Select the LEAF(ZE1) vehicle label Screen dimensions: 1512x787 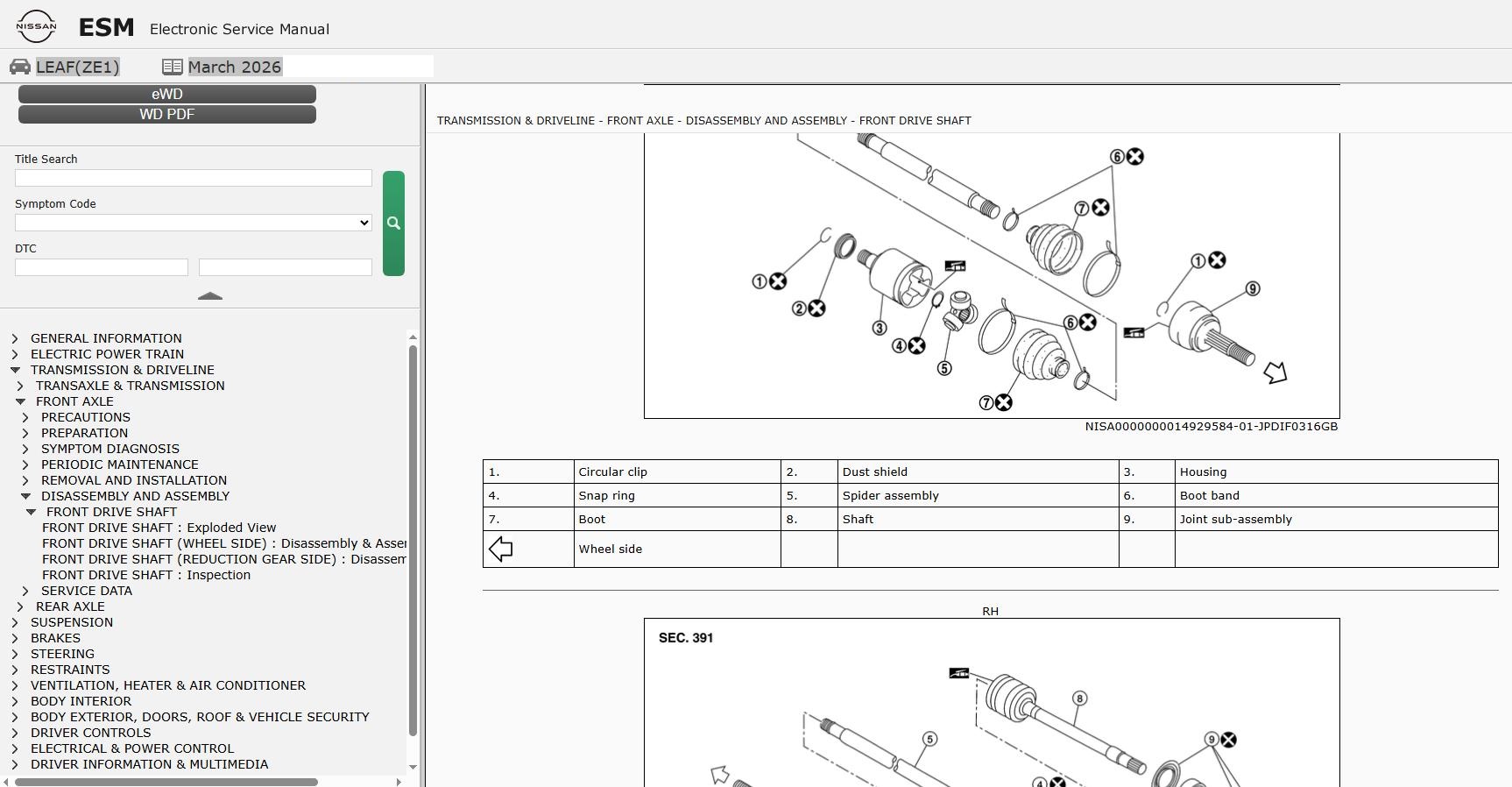click(x=78, y=67)
